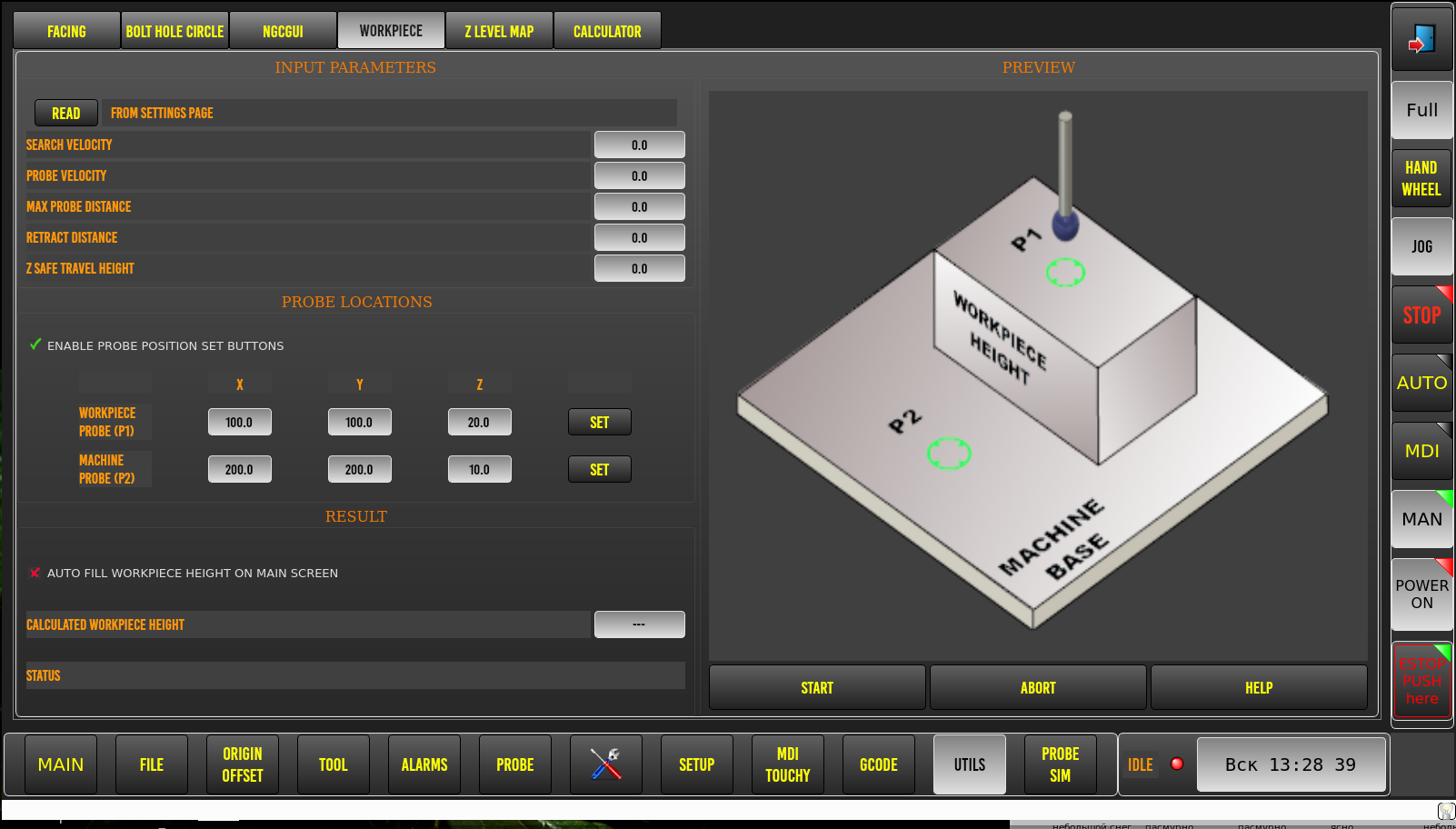The image size is (1456, 829).
Task: Click the SEARCH VELOCITY value field
Action: pyautogui.click(x=640, y=145)
